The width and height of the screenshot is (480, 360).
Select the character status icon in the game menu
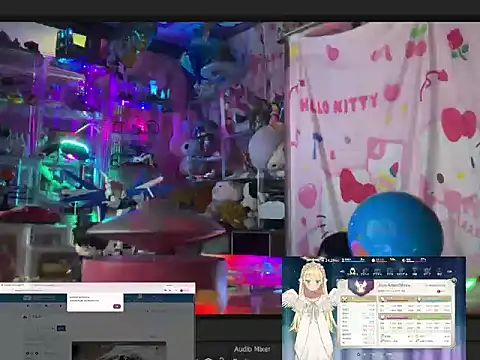point(352,271)
